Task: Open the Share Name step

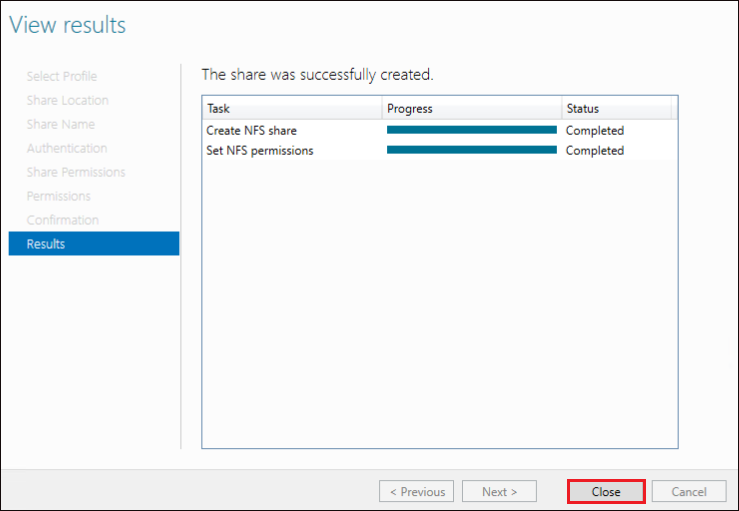Action: (x=61, y=124)
